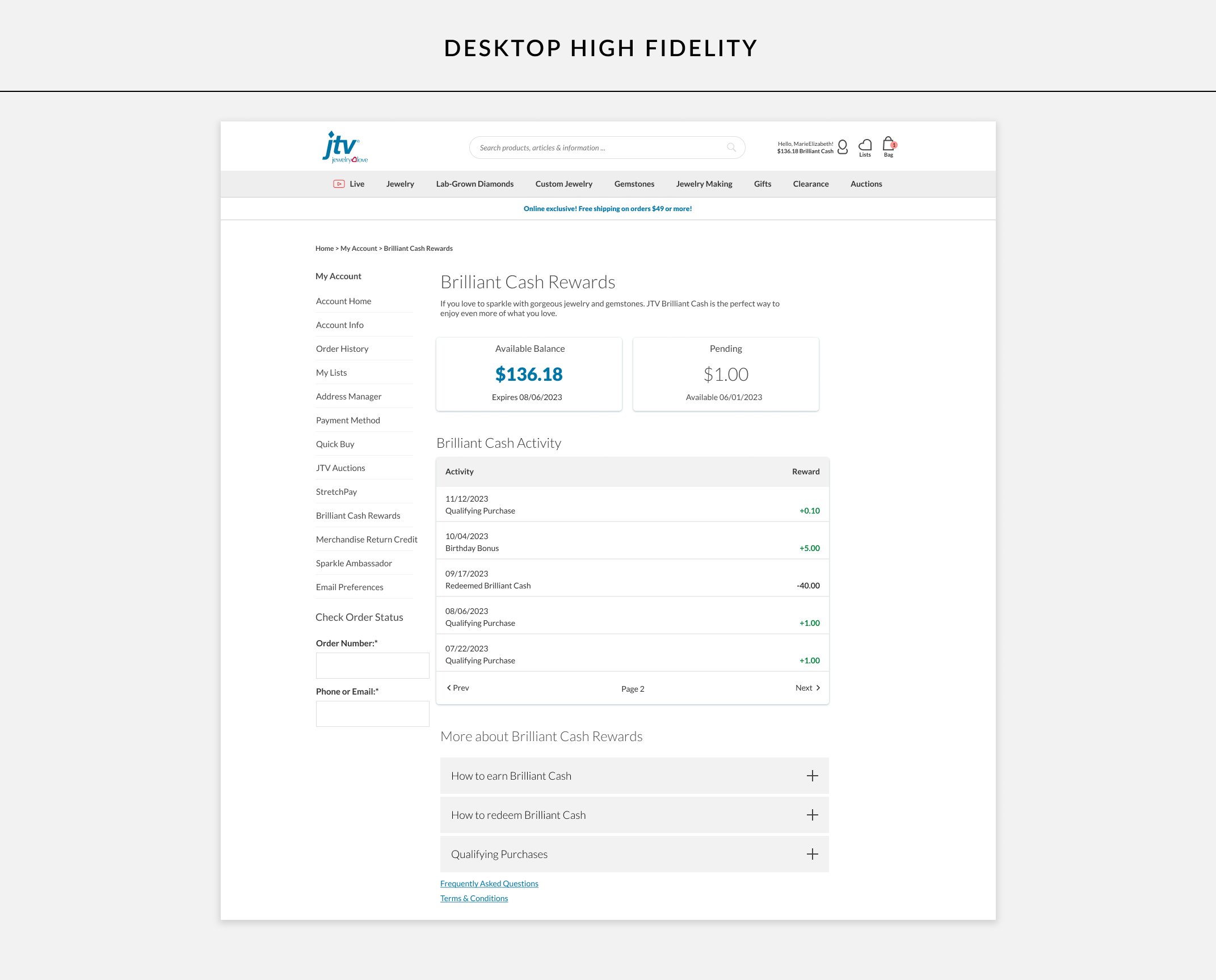Go to My Account breadcrumb
This screenshot has height=980, width=1216.
click(x=358, y=249)
